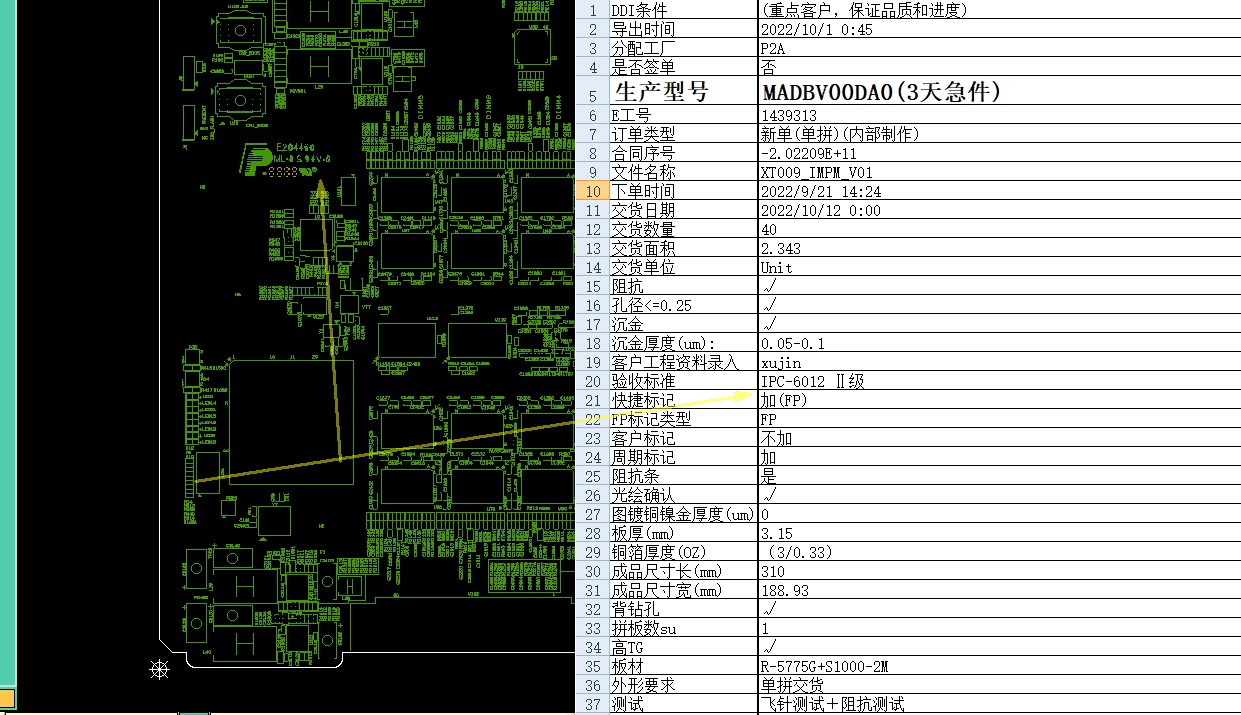
Task: Click the 交货日期 label cell
Action: tap(683, 210)
